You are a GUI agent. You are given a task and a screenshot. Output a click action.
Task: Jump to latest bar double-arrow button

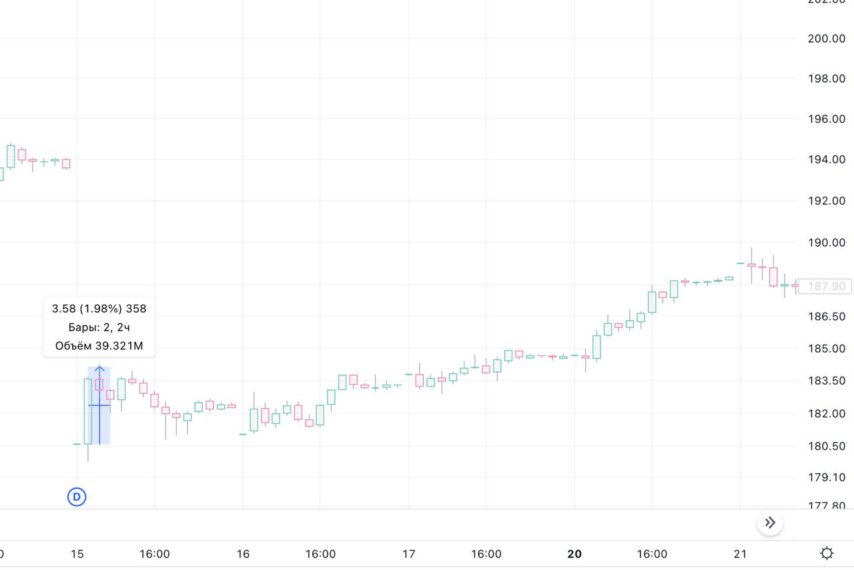(x=770, y=523)
